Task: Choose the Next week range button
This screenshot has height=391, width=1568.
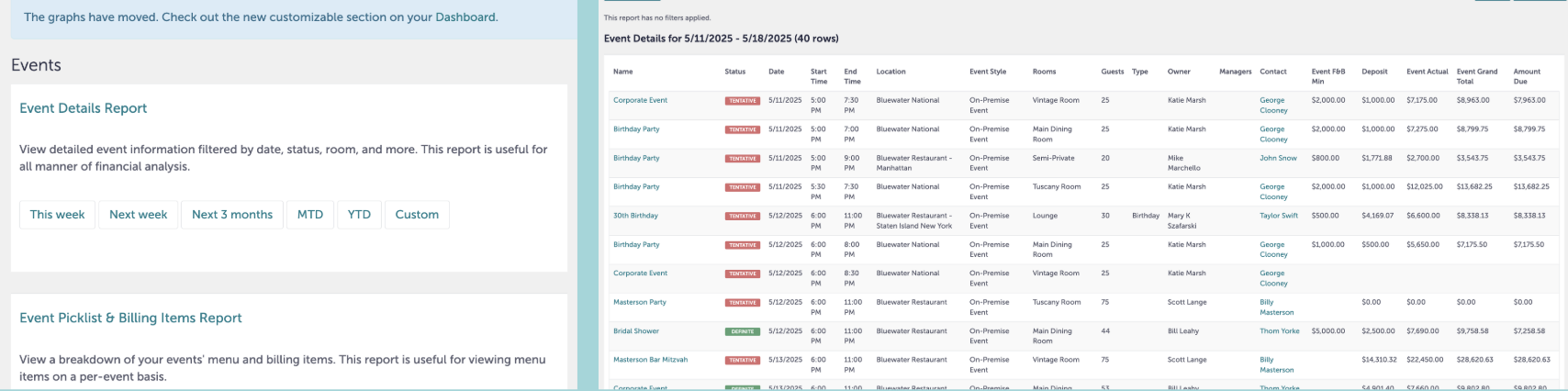Action: click(139, 215)
